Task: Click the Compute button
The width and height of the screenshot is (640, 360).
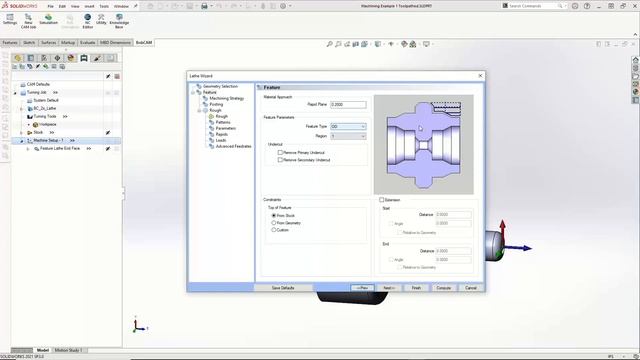Action: click(443, 288)
